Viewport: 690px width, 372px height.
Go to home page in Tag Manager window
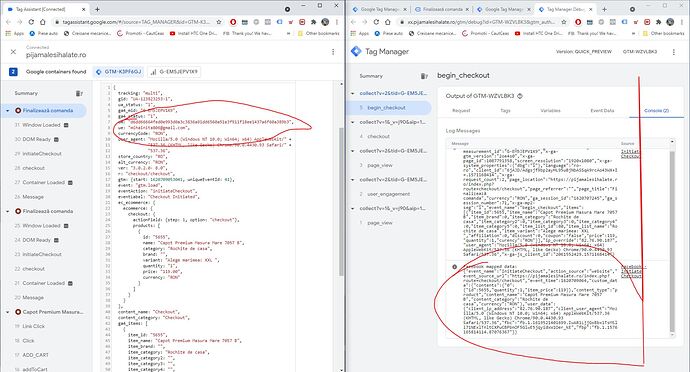pos(387,22)
